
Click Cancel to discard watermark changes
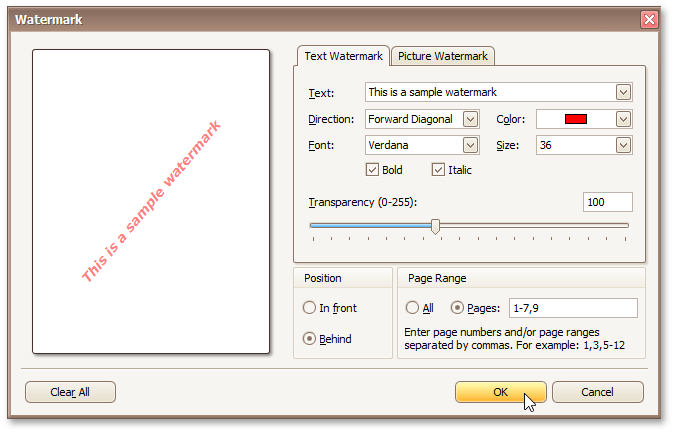(x=597, y=392)
